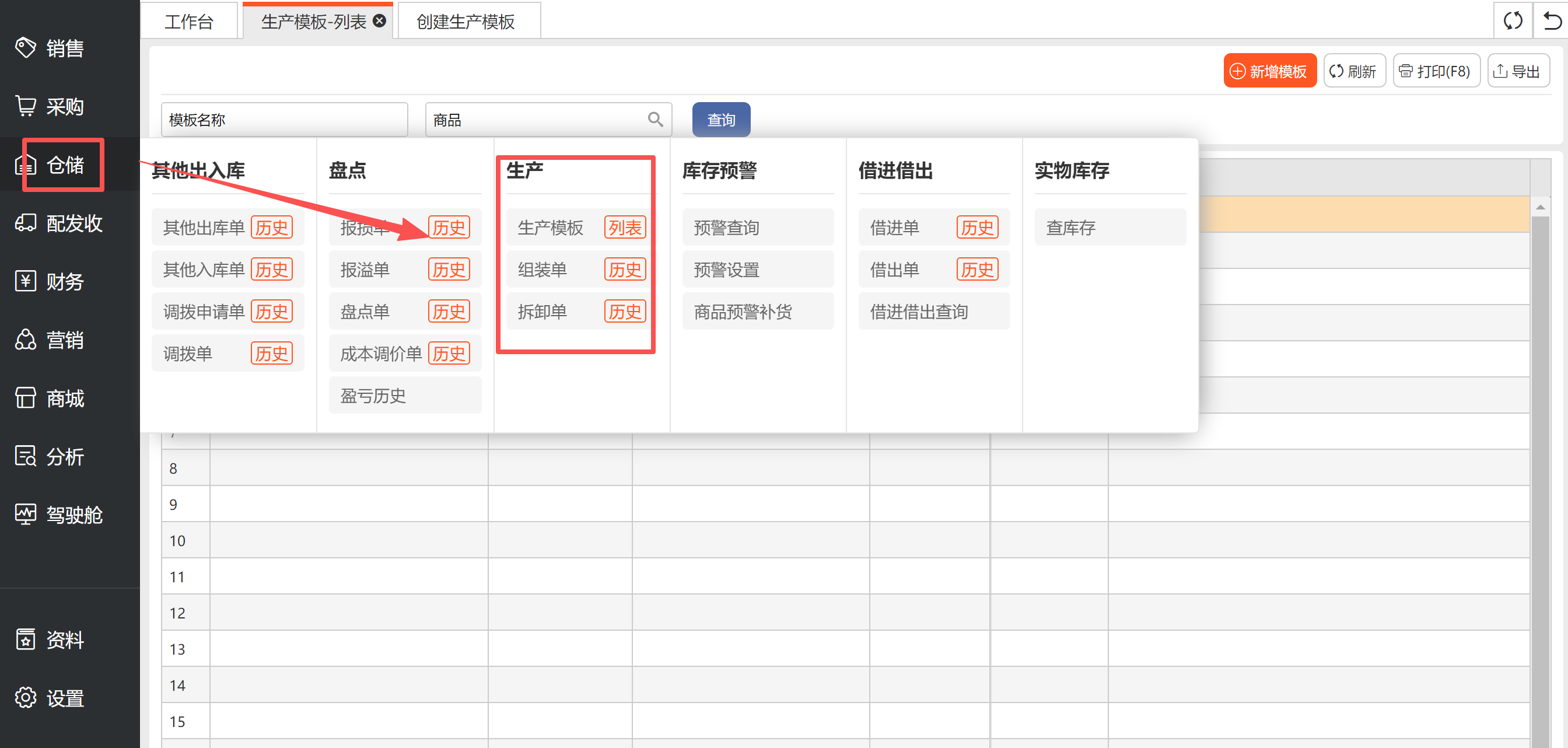Open 盘点单 menu entry
This screenshot has height=748, width=1568.
tap(365, 312)
